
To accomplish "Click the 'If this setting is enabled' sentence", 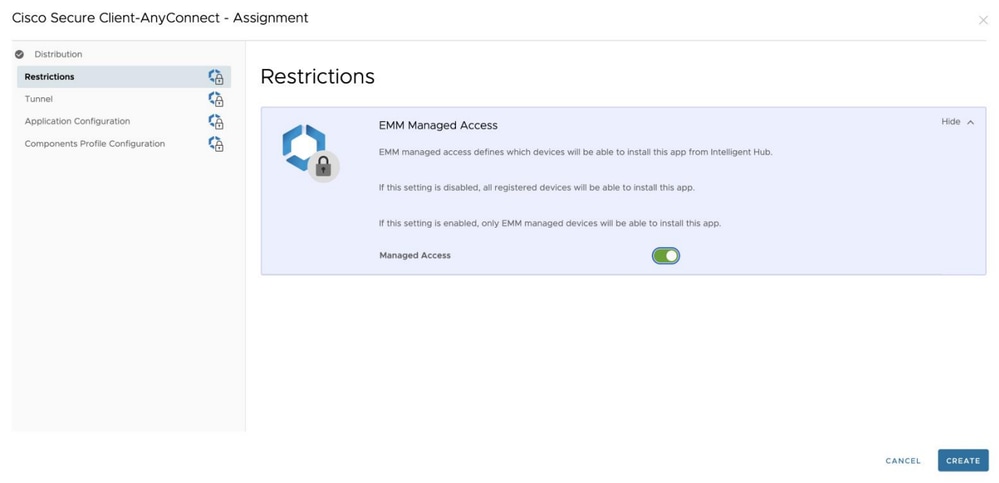I will [550, 224].
